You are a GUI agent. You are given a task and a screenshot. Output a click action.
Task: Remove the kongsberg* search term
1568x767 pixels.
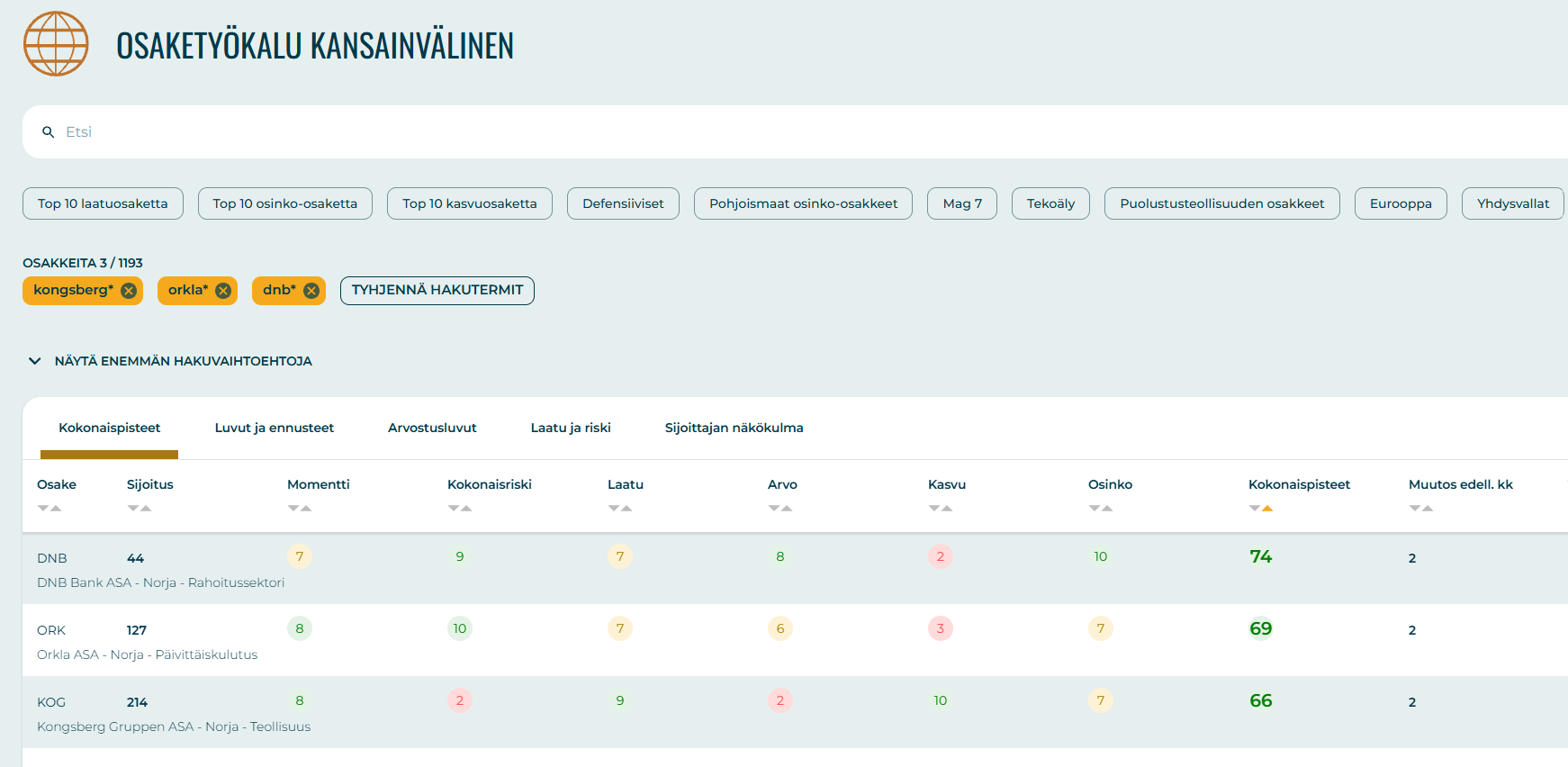point(129,291)
